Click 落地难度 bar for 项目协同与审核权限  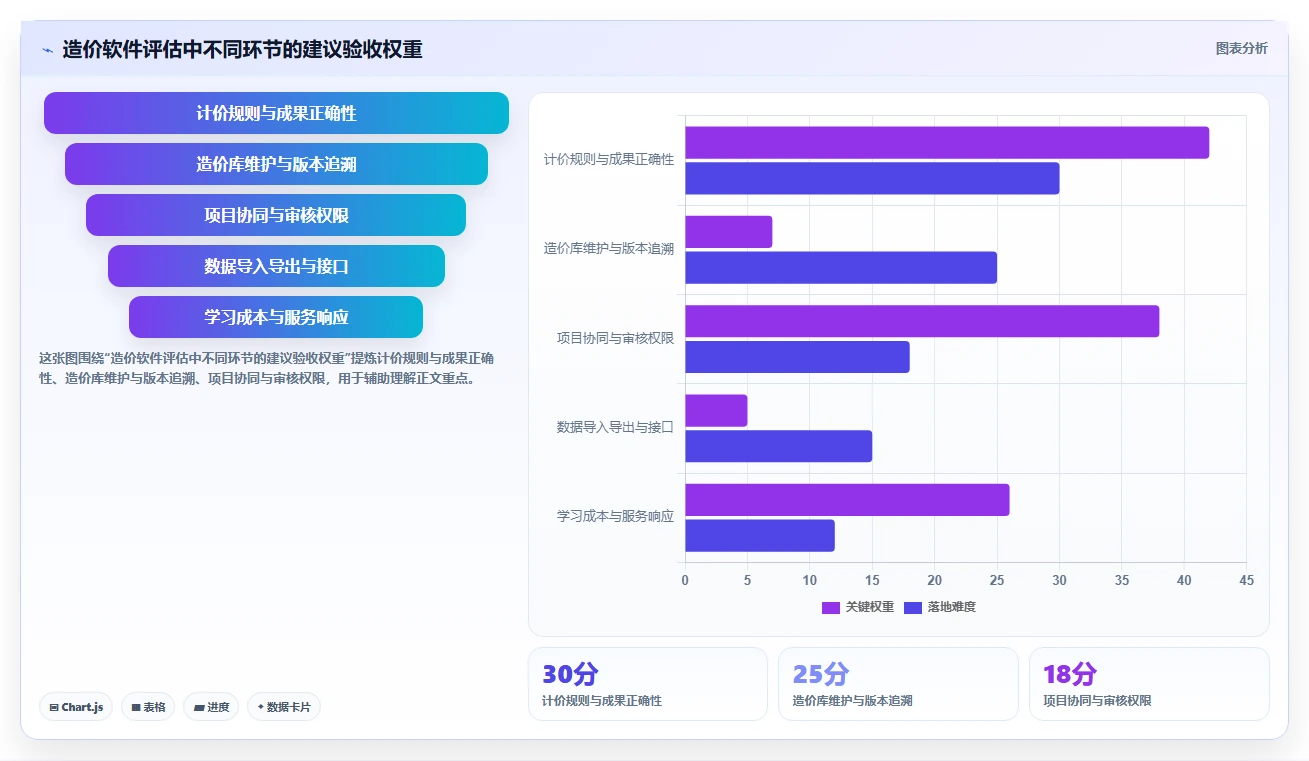pyautogui.click(x=797, y=357)
